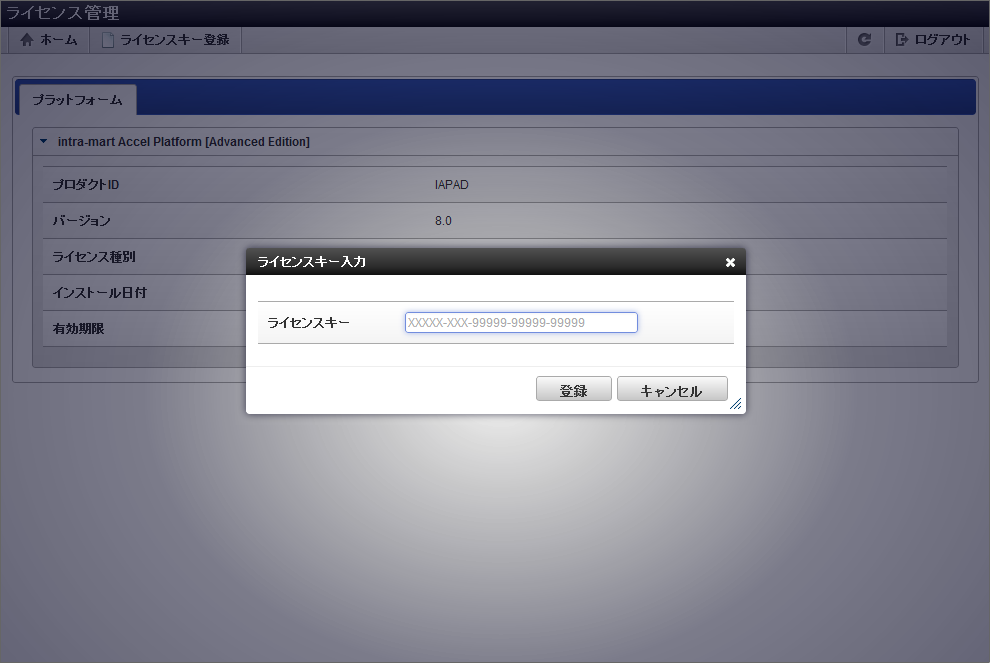Collapse intra-mart Accel Platform section triangle
Viewport: 990px width, 663px height.
click(x=44, y=141)
